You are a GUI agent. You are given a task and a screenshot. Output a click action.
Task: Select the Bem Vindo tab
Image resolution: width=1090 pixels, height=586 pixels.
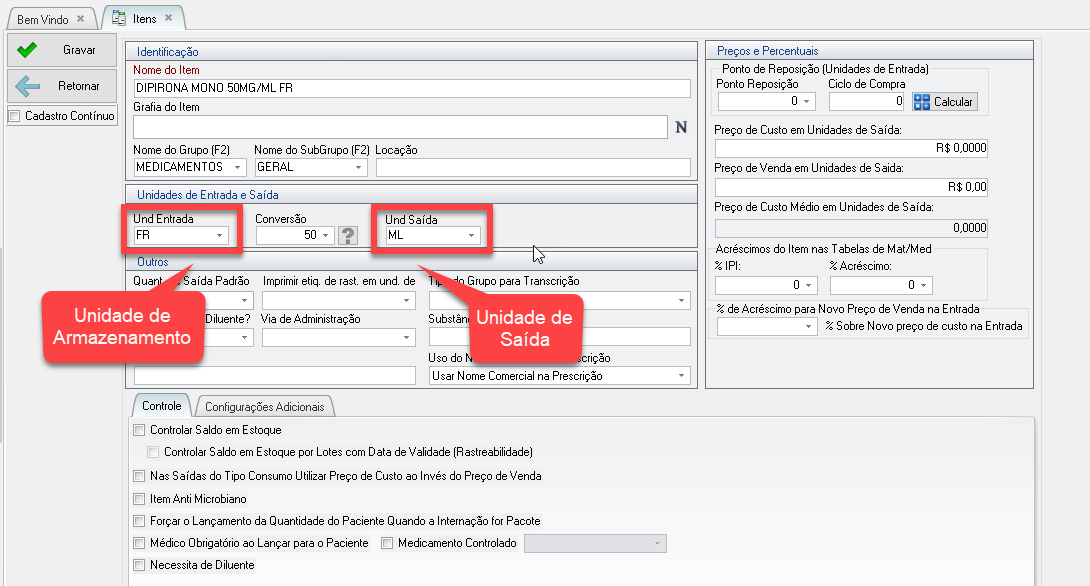coord(40,19)
